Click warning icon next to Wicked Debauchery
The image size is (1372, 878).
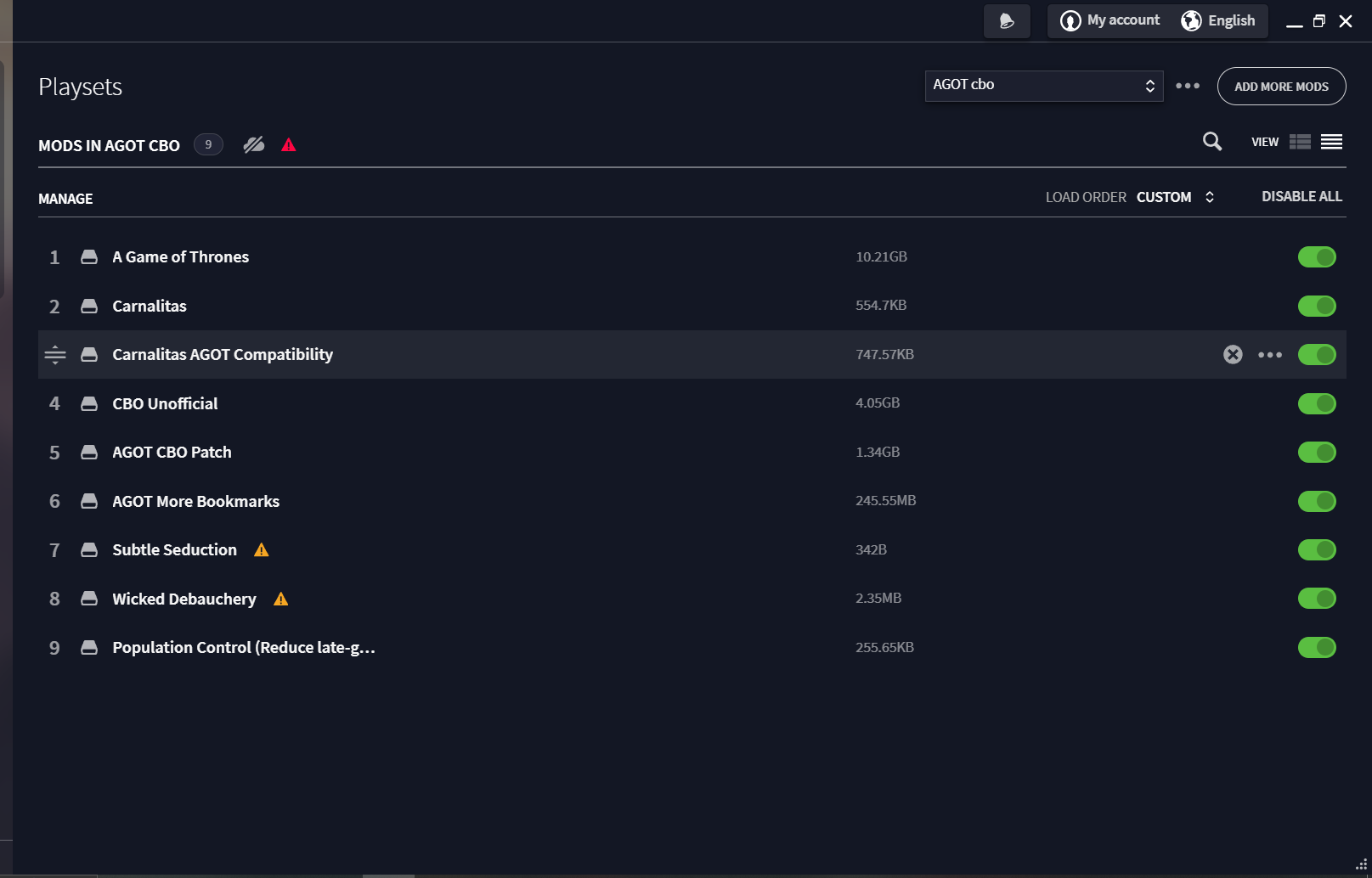[281, 599]
